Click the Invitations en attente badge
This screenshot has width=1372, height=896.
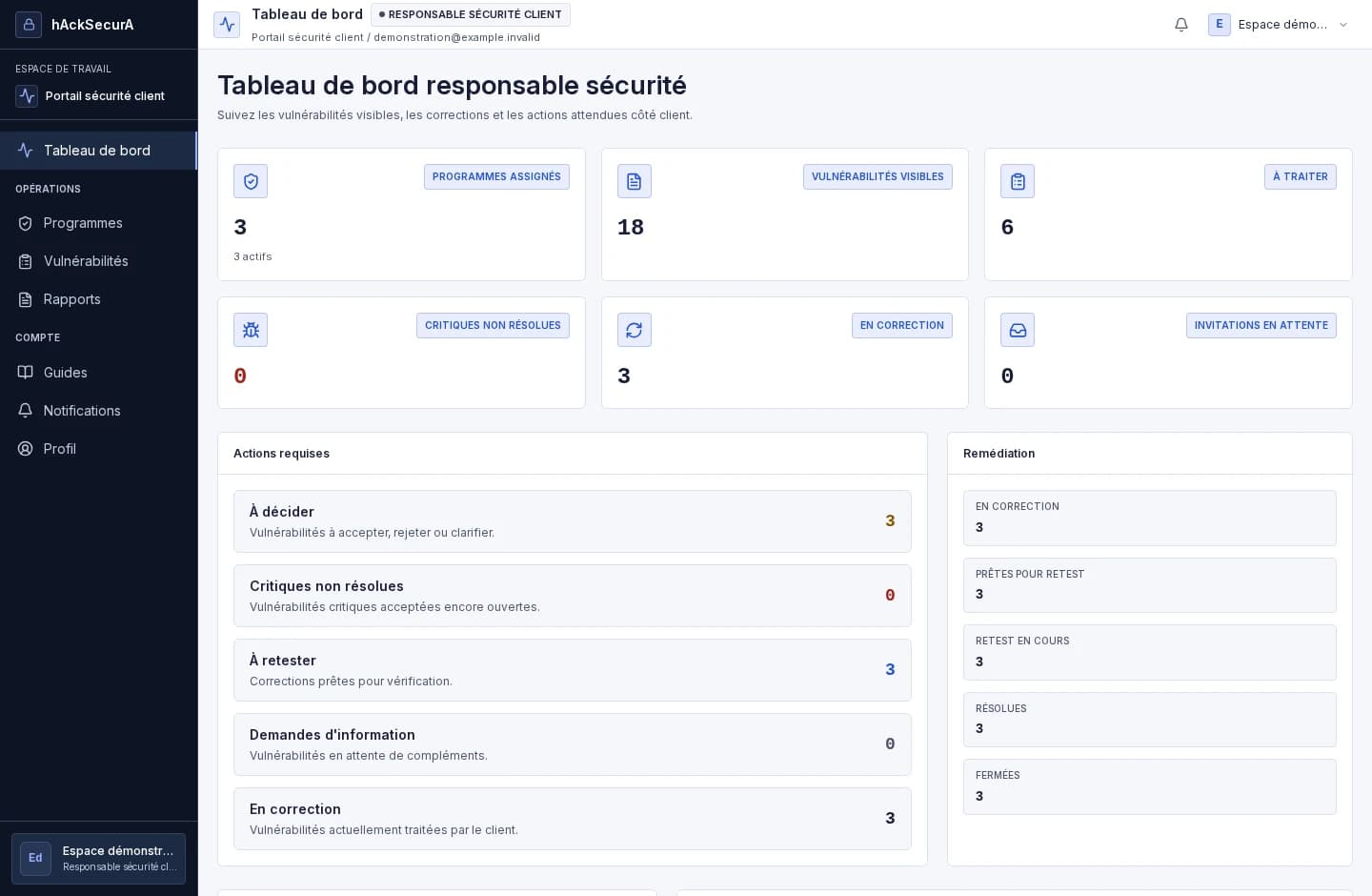tap(1261, 325)
